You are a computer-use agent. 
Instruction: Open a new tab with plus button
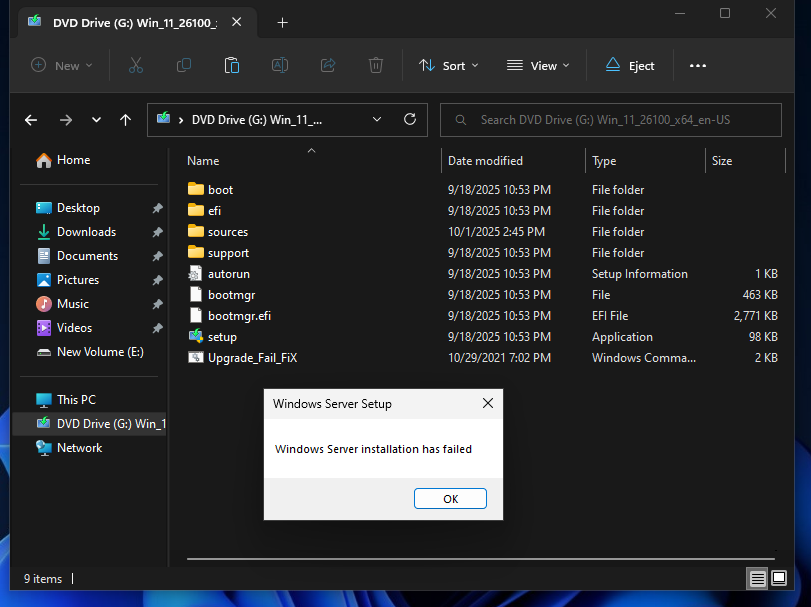pos(282,23)
